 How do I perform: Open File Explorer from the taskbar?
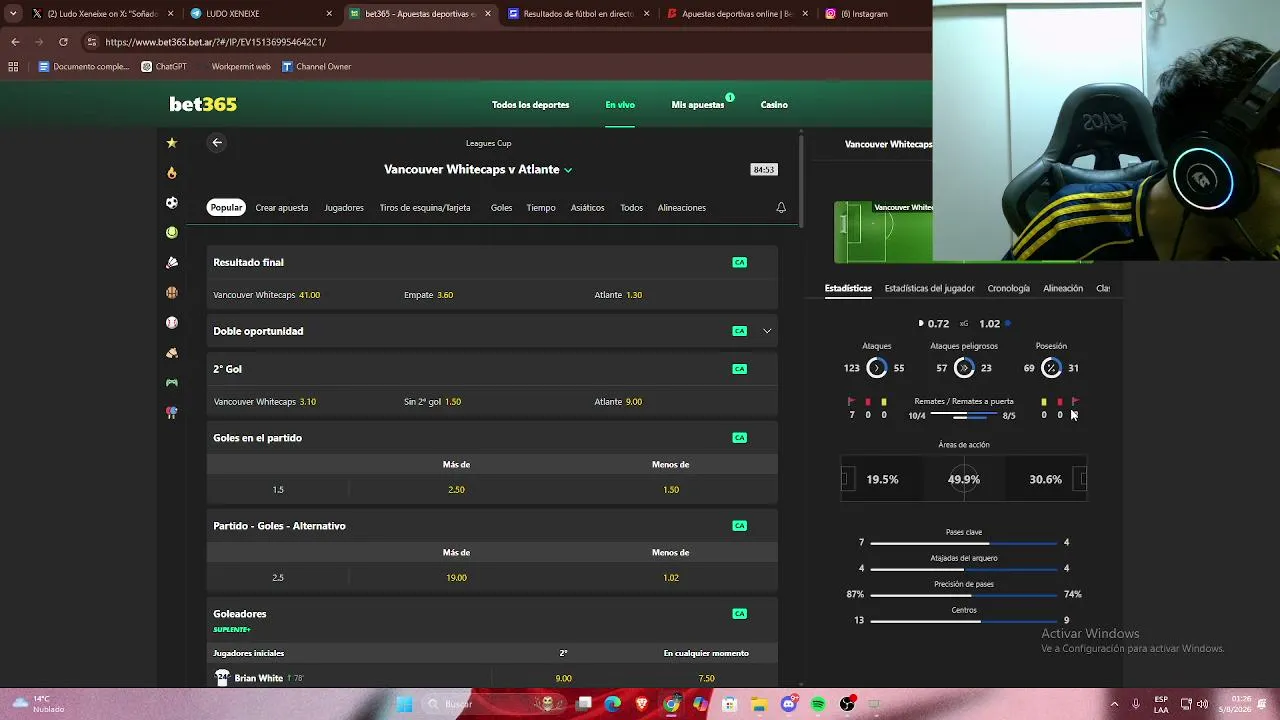pos(759,704)
